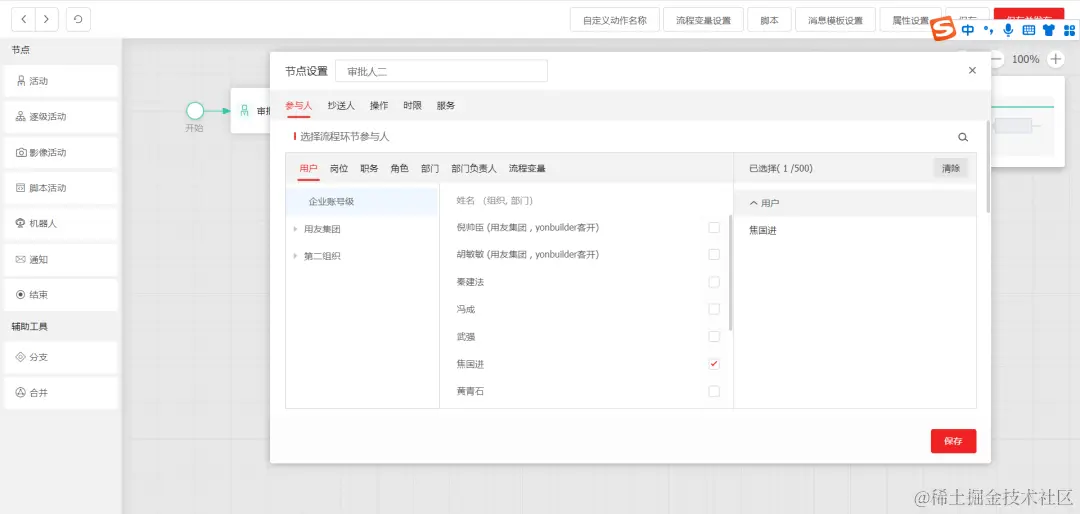Check the box for 胡敏敏
1080x514 pixels.
coord(714,255)
